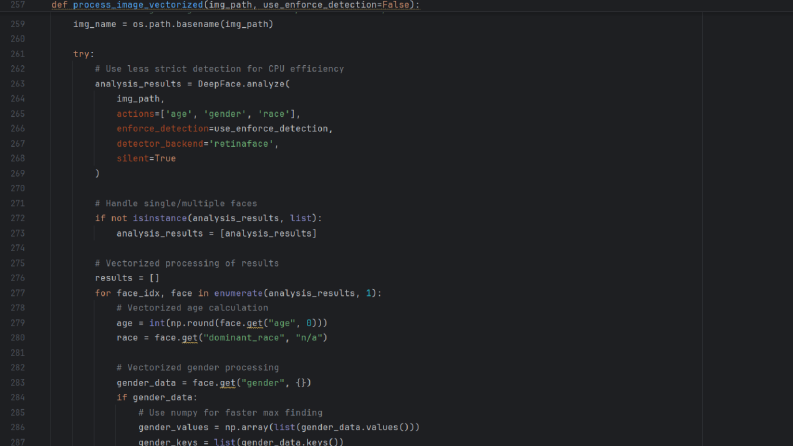Click the 'if gender_data:' line

point(157,397)
